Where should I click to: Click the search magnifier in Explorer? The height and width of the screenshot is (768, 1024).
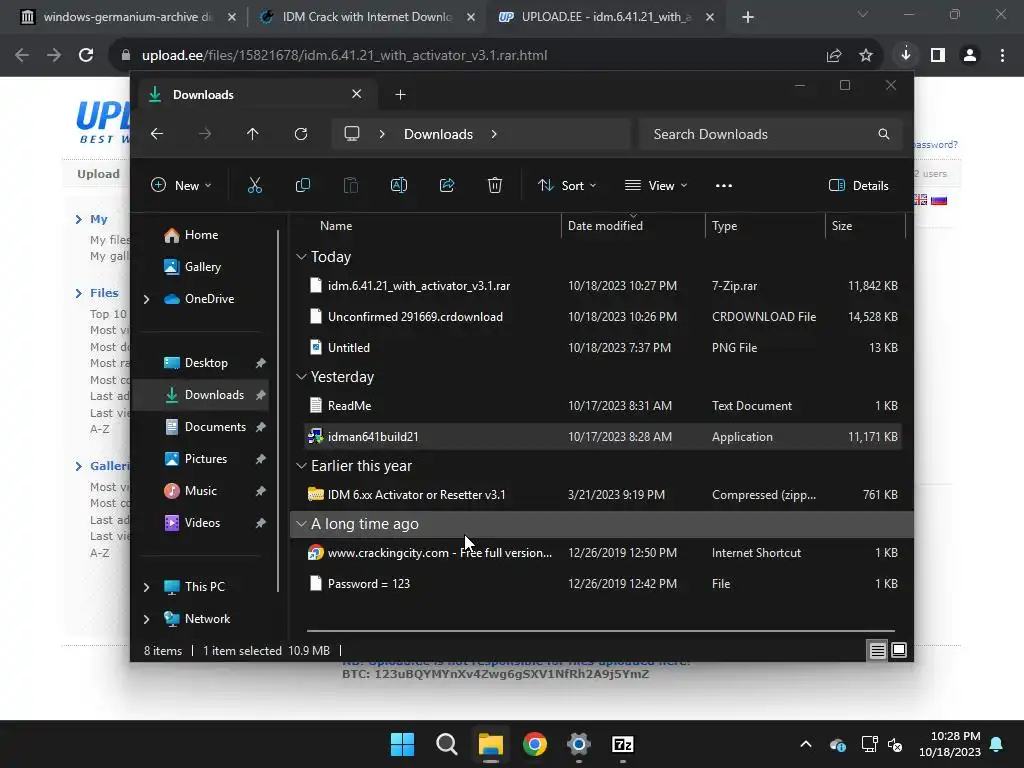tap(884, 134)
